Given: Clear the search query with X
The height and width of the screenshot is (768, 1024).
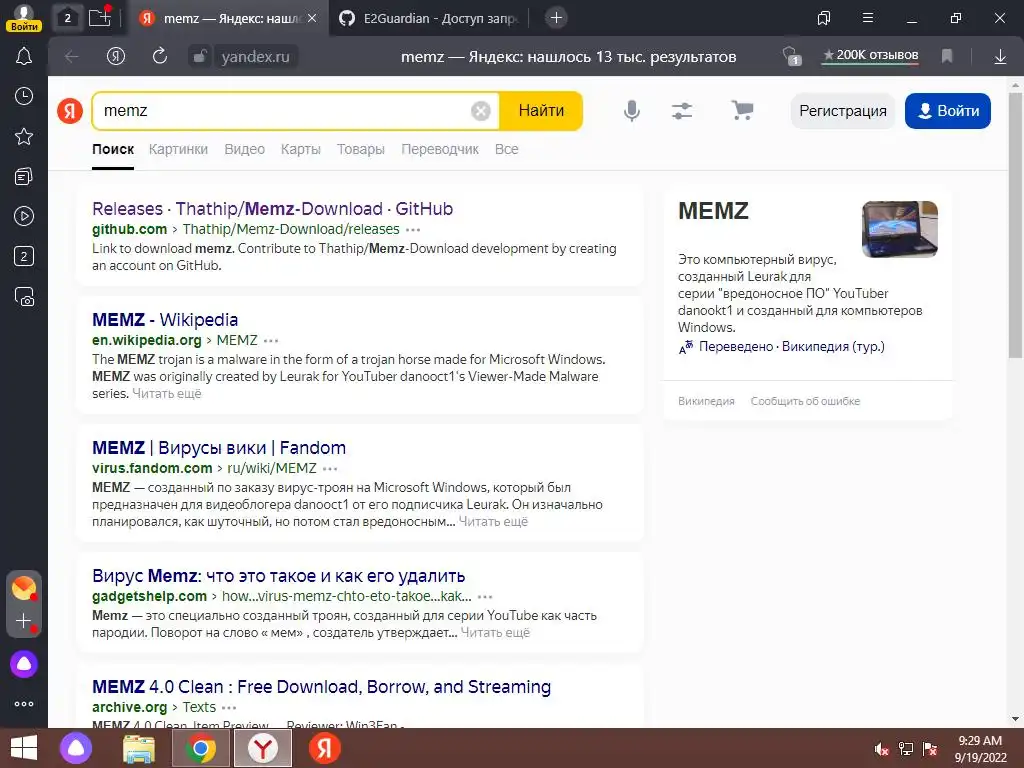Looking at the screenshot, I should click(481, 111).
